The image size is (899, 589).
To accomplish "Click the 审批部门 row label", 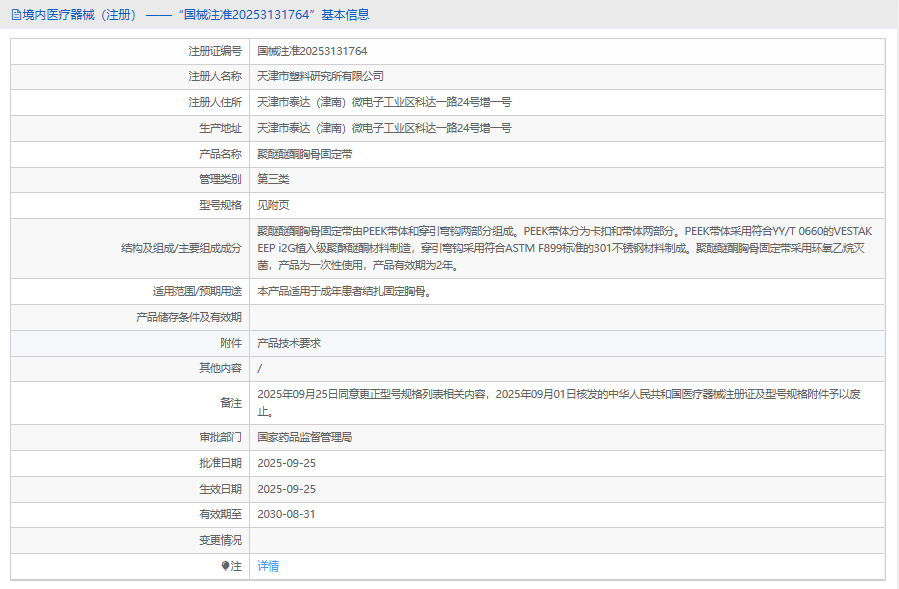I will click(x=220, y=437).
